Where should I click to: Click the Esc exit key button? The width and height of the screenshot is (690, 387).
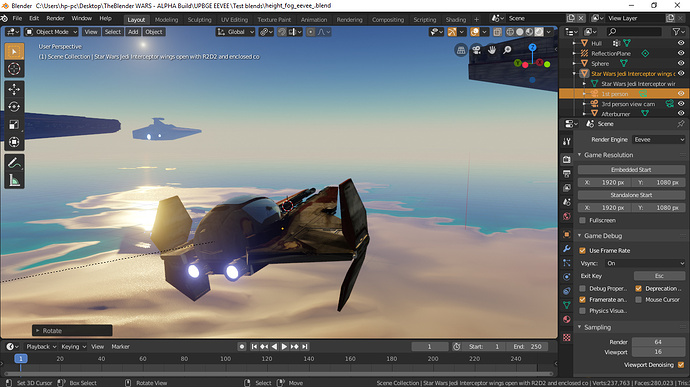click(659, 276)
